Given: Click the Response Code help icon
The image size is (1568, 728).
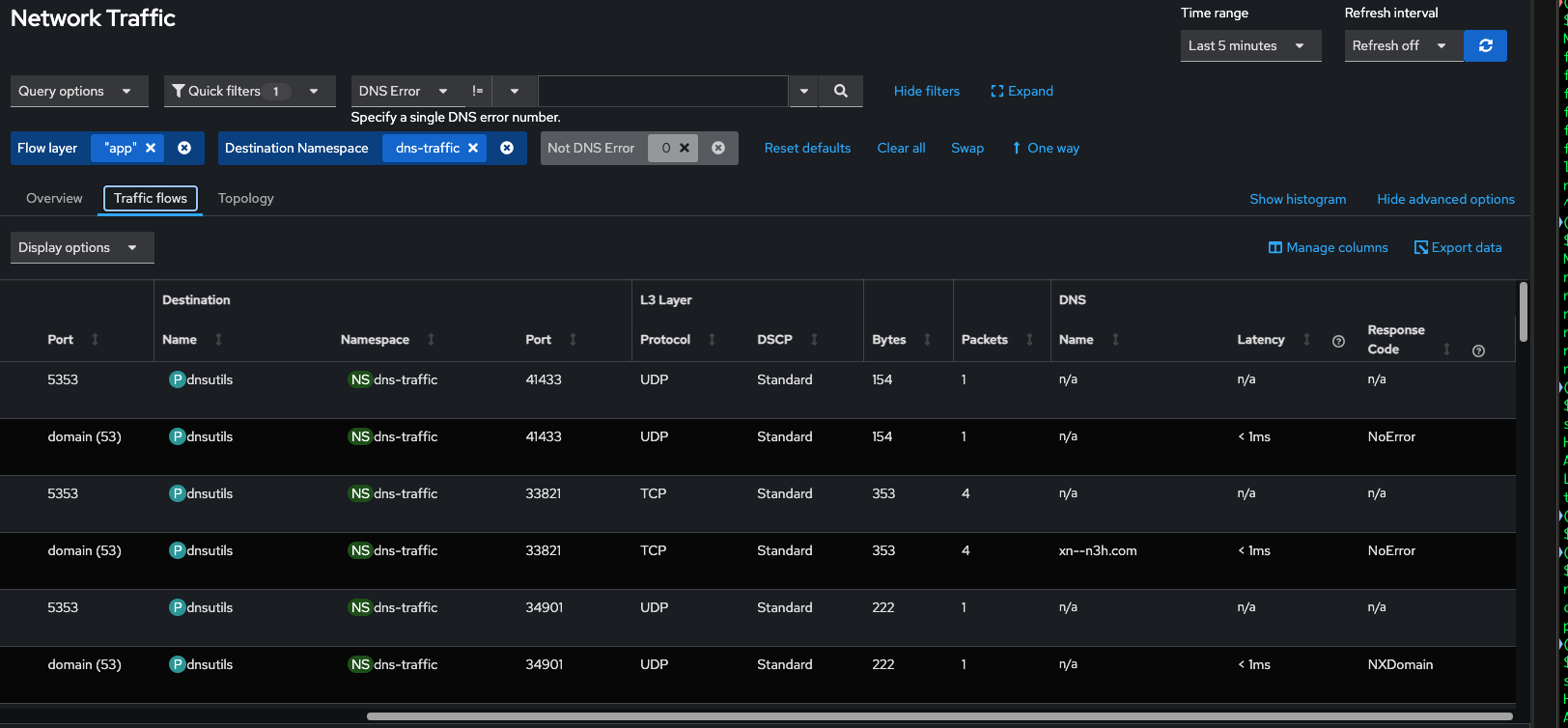Looking at the screenshot, I should point(1478,350).
